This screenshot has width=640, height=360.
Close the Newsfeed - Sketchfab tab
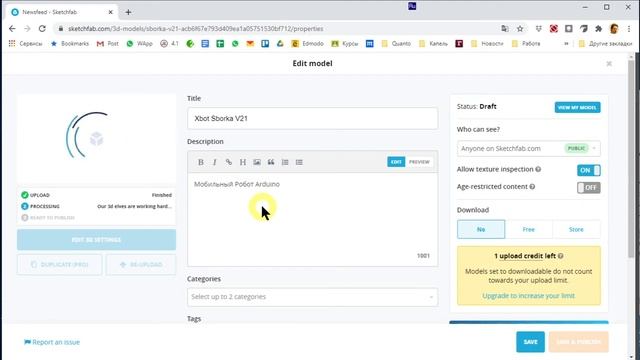(111, 12)
